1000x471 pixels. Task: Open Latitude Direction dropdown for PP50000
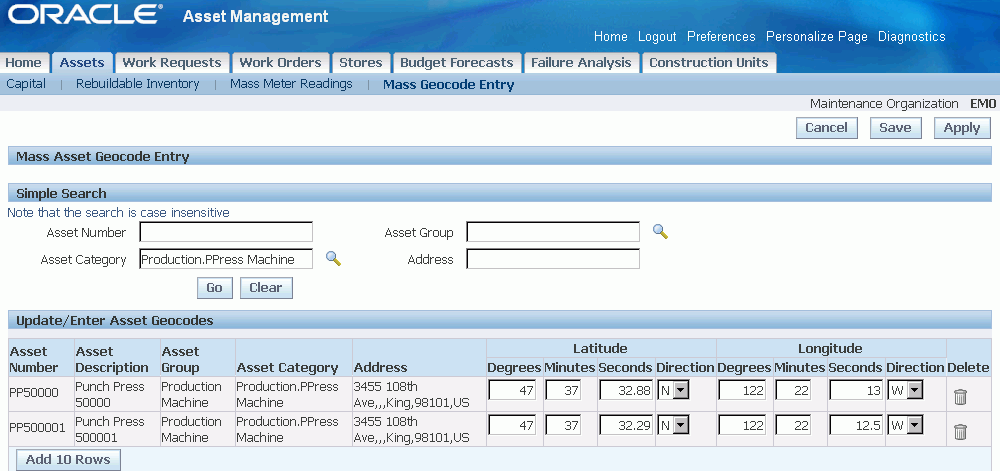tap(673, 391)
